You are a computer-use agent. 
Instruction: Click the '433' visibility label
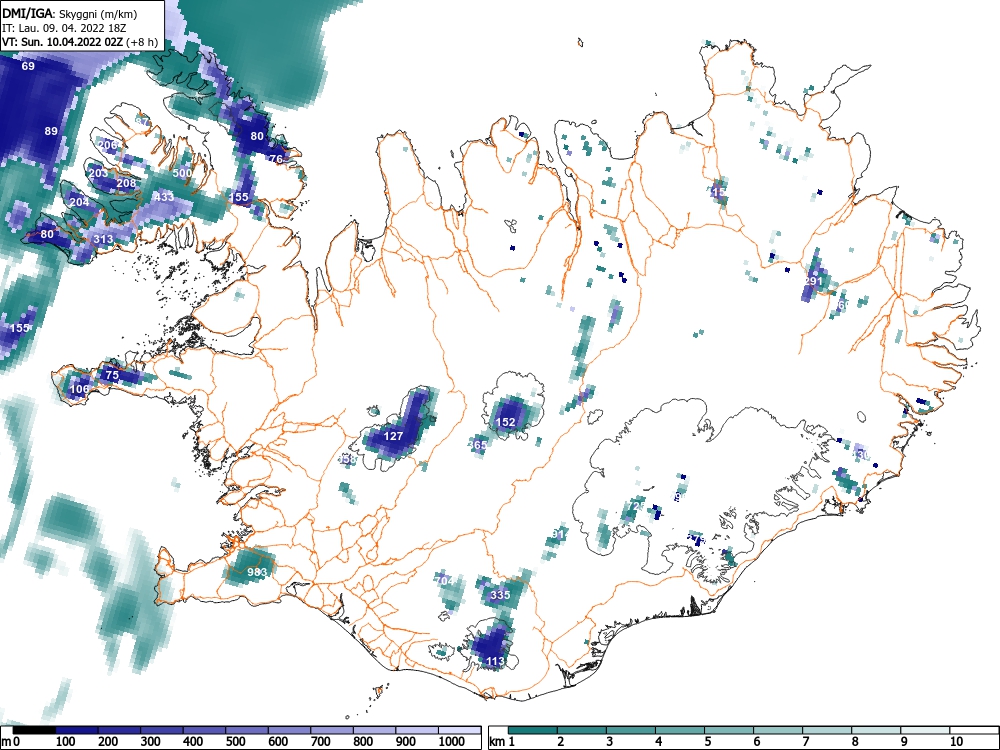click(164, 196)
